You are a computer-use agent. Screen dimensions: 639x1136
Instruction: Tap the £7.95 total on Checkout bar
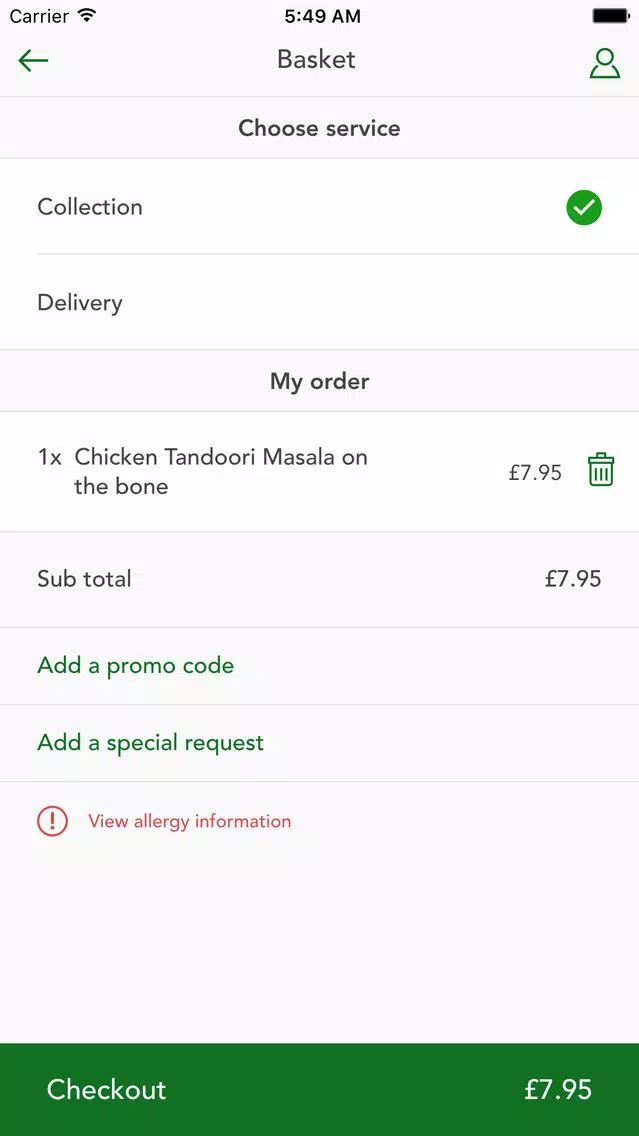click(x=558, y=1090)
